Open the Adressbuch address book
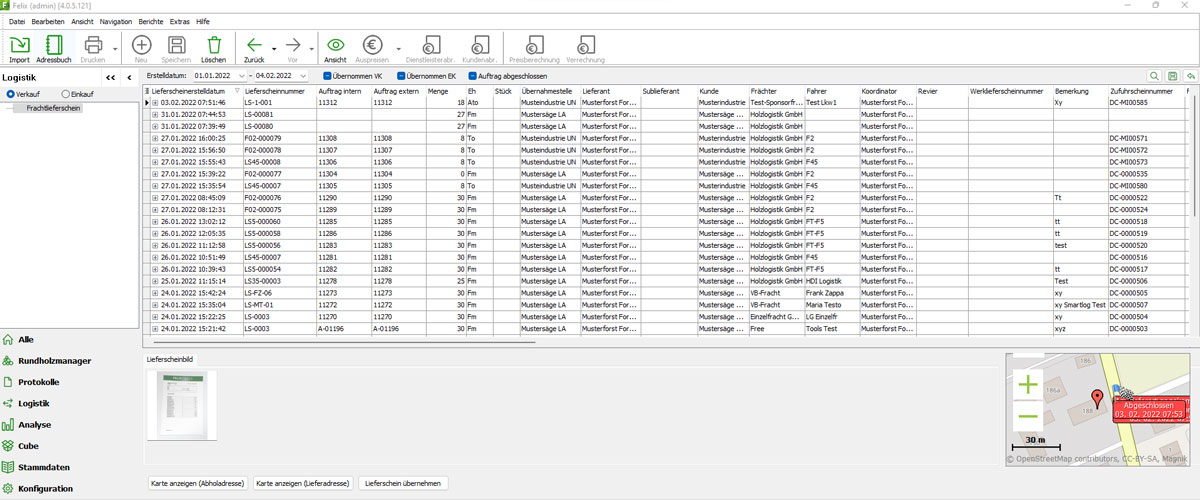This screenshot has width=1200, height=500. click(x=54, y=47)
